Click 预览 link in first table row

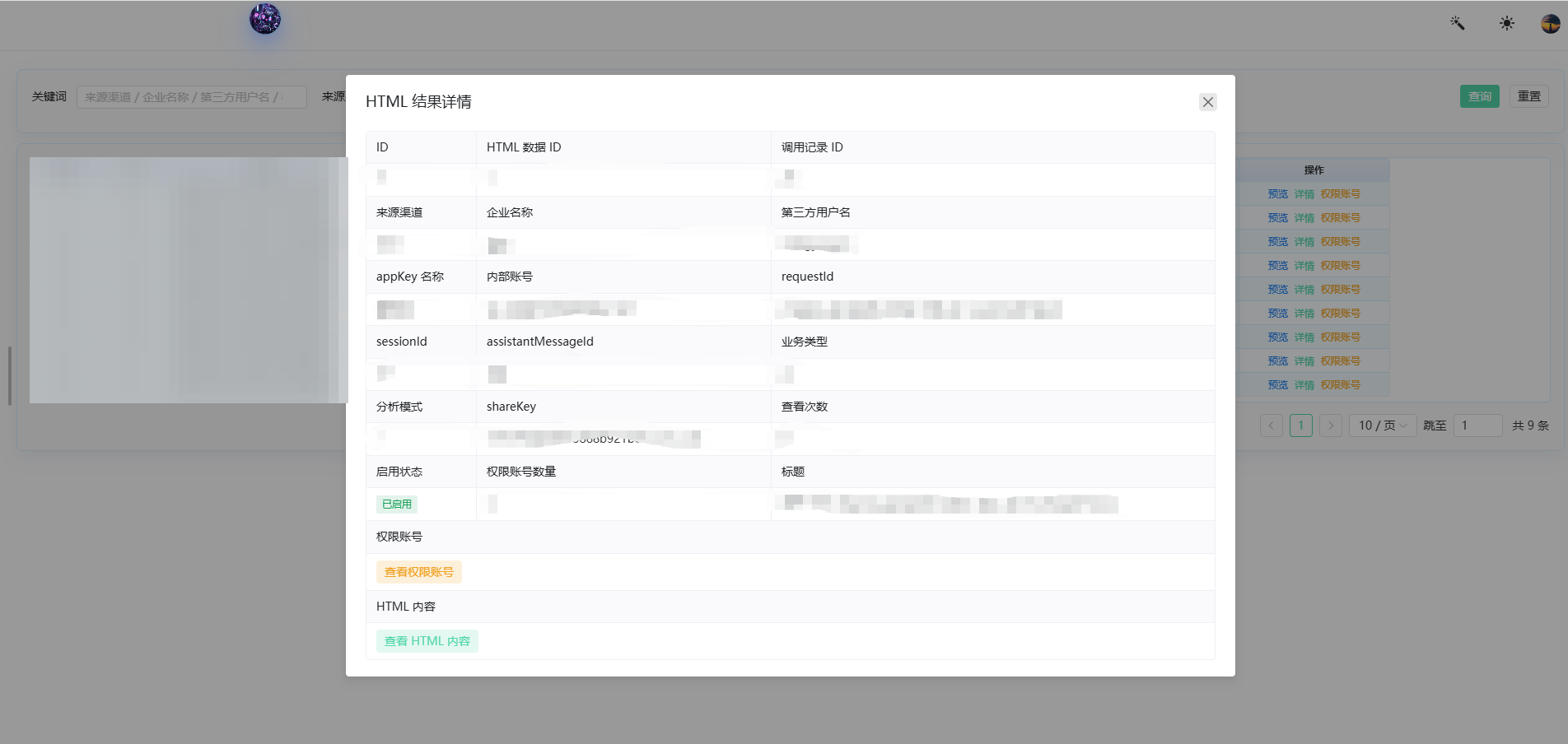[x=1278, y=194]
